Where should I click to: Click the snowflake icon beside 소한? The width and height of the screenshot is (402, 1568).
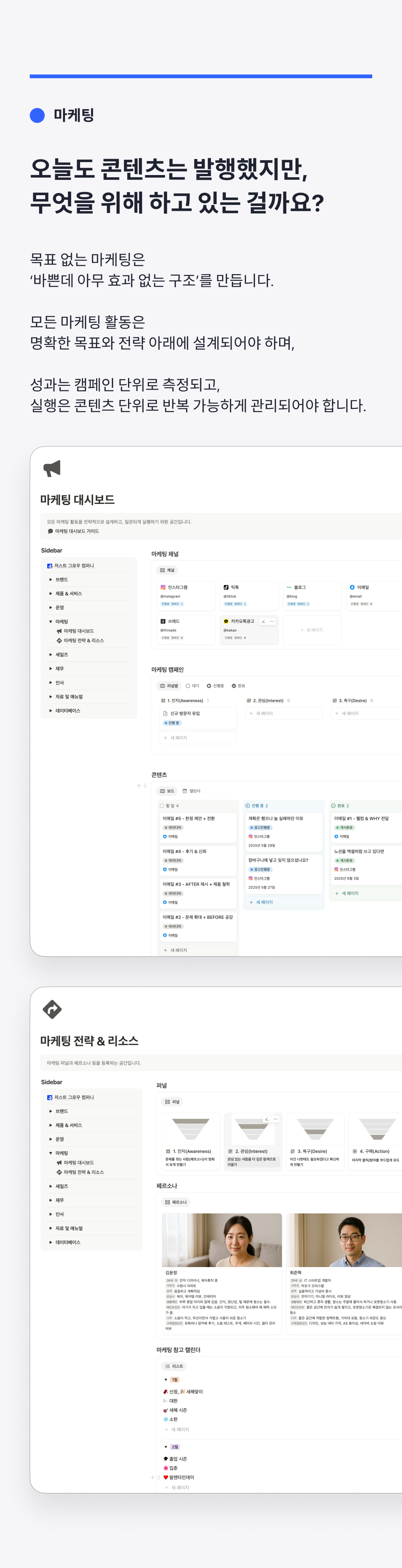(165, 1419)
